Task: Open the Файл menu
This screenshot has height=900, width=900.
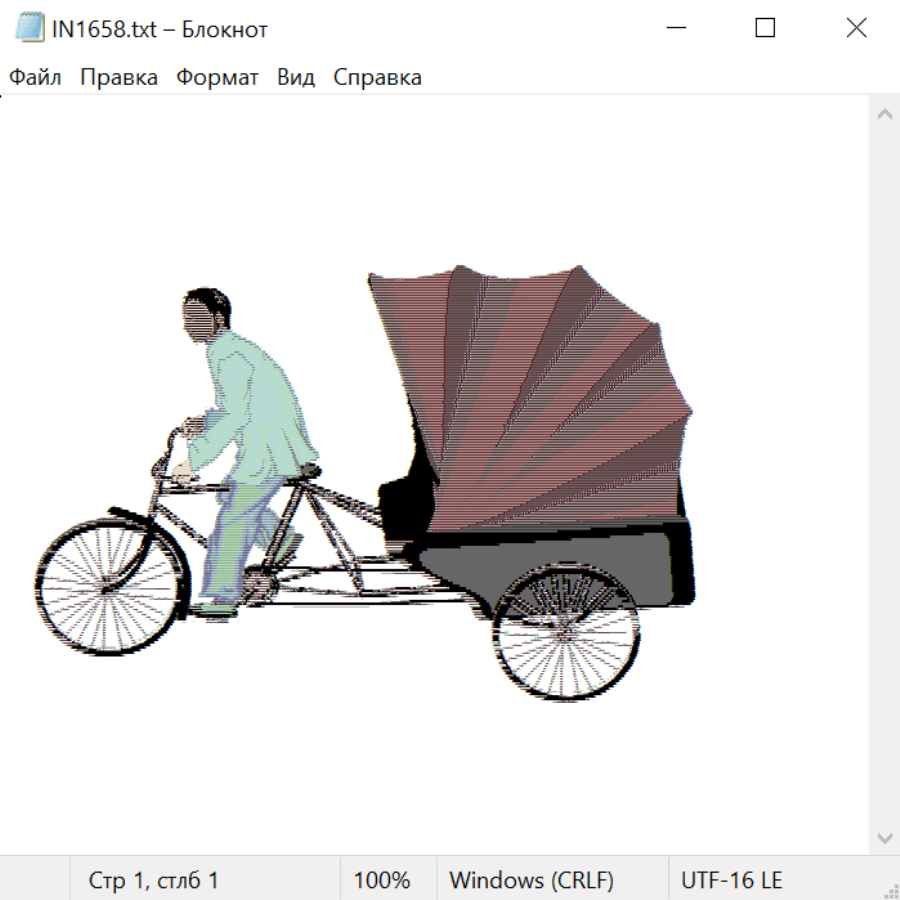Action: click(35, 77)
